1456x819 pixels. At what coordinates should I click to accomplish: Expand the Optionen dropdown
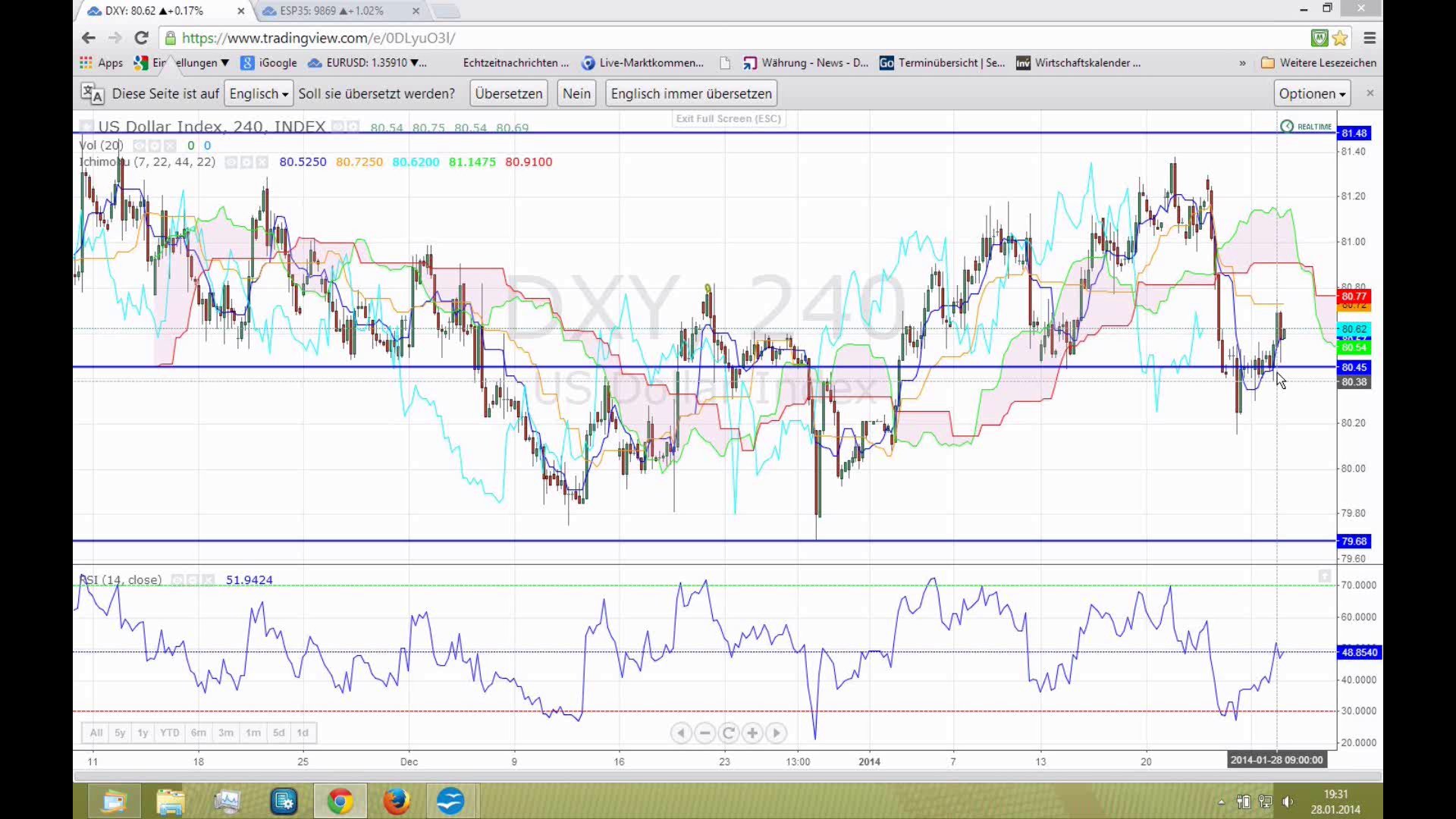(1312, 94)
